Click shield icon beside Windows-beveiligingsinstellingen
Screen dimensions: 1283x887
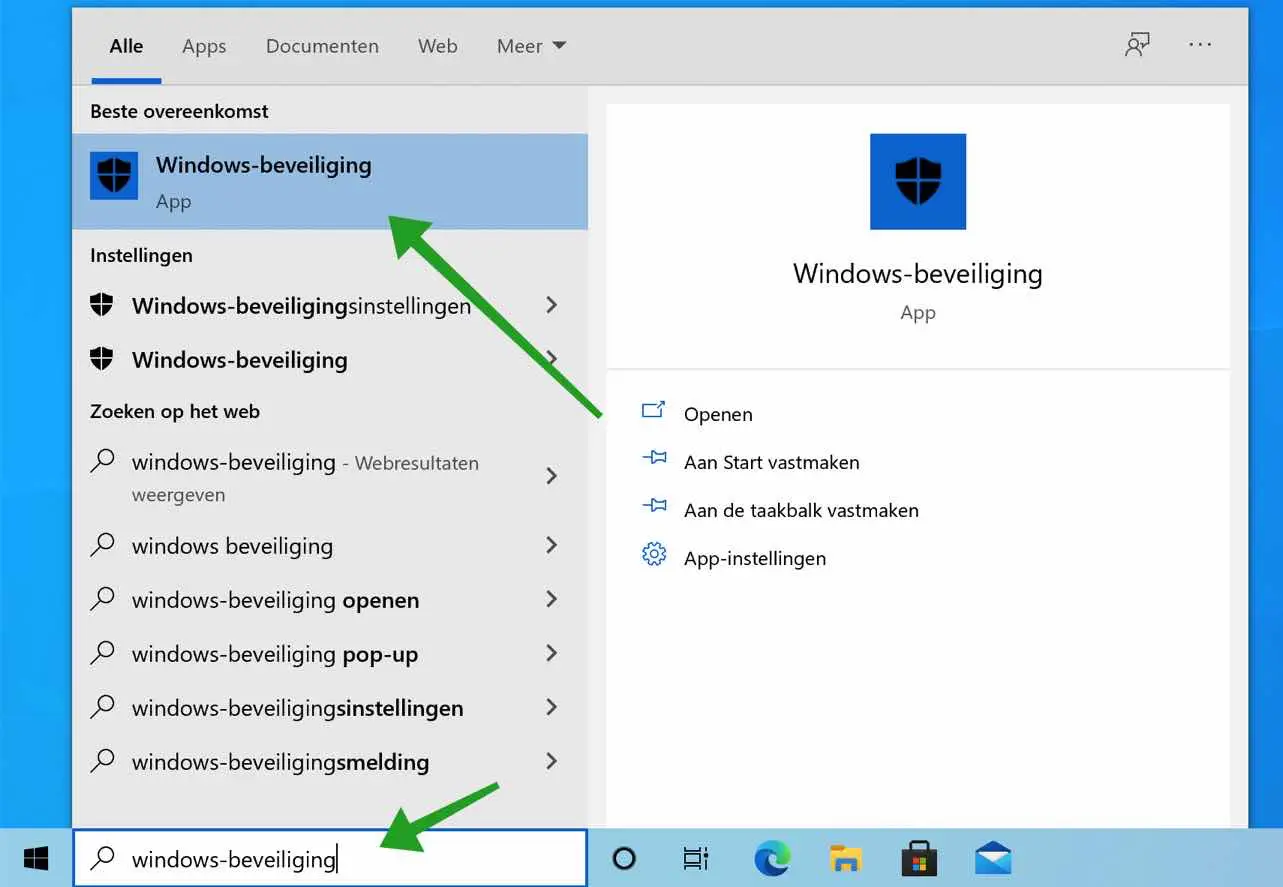tap(102, 305)
